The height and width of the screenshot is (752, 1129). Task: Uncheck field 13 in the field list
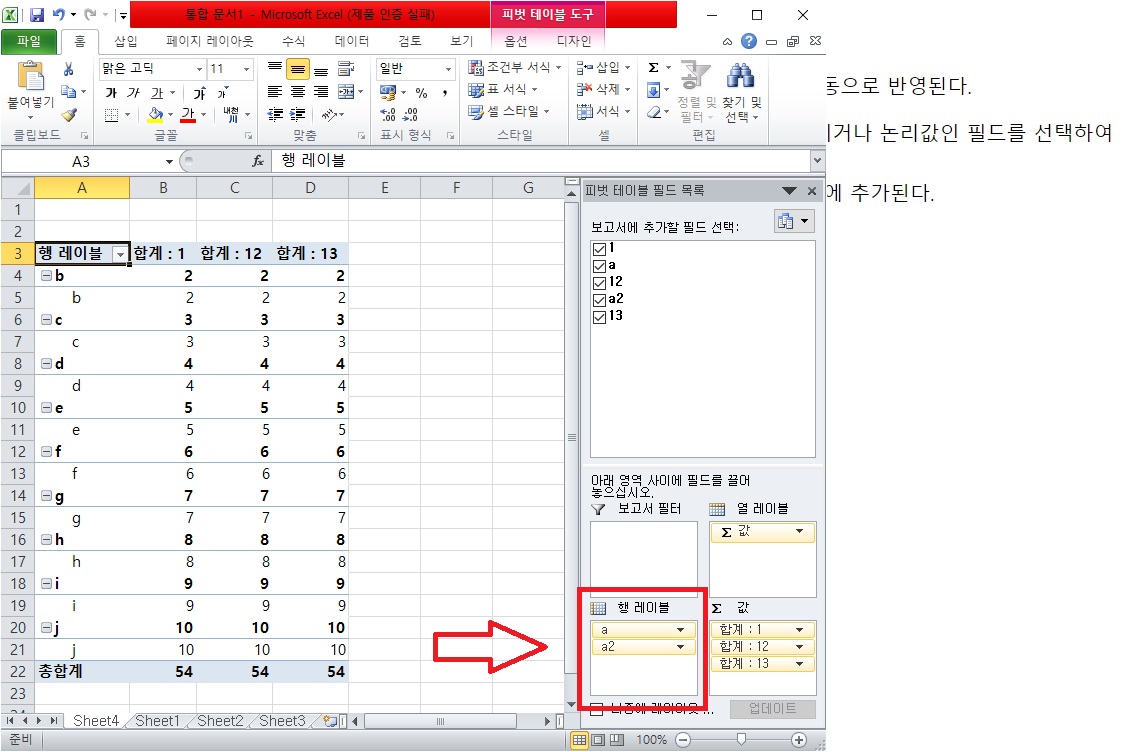pyautogui.click(x=599, y=317)
